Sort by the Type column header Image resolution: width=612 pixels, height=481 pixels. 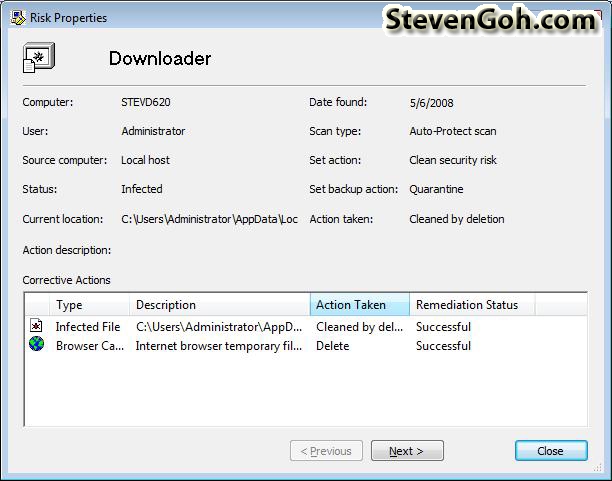coord(89,305)
